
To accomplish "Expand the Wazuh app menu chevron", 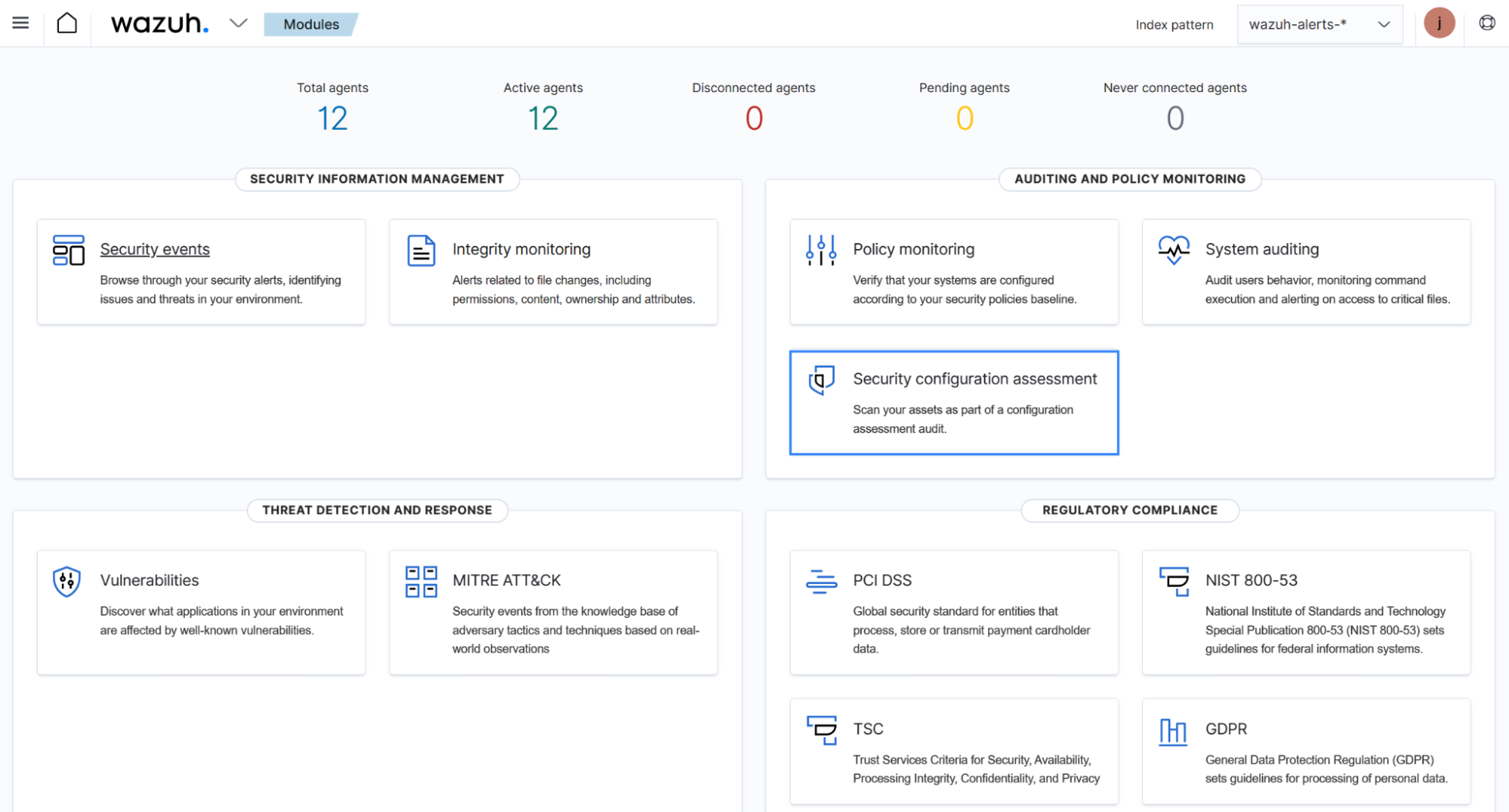I will (239, 23).
